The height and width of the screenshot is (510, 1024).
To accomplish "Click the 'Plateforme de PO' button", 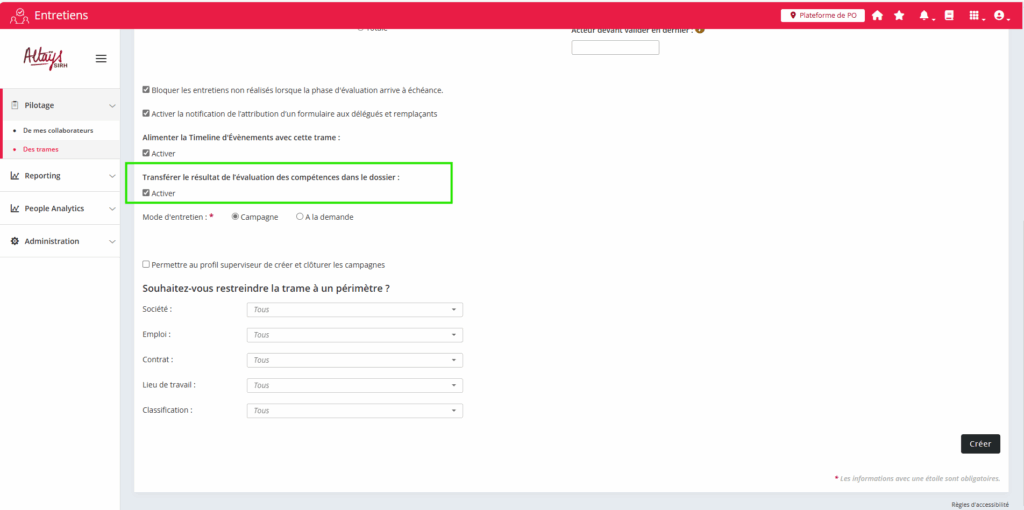I will pyautogui.click(x=822, y=16).
